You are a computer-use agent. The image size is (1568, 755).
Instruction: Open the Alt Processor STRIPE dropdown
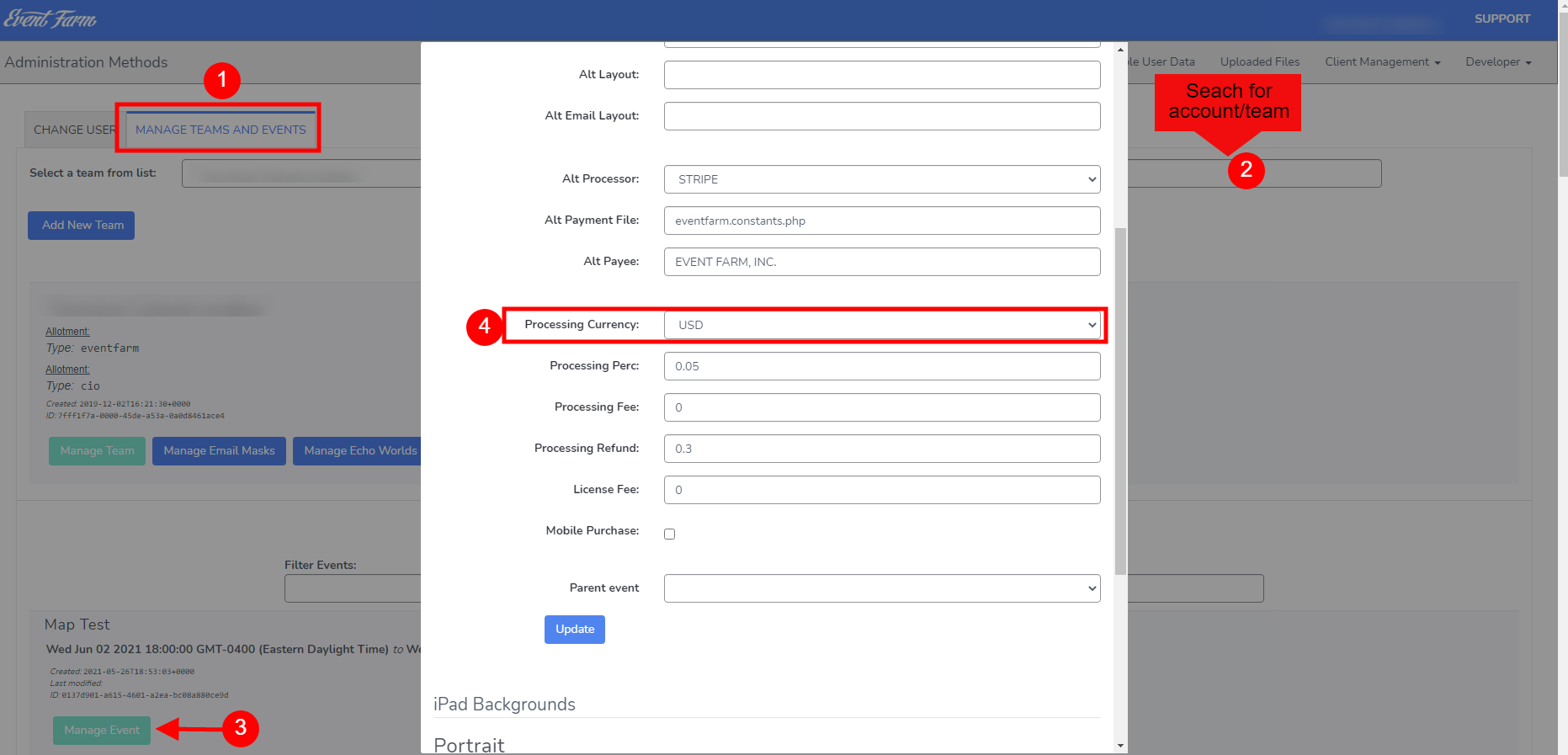click(882, 179)
